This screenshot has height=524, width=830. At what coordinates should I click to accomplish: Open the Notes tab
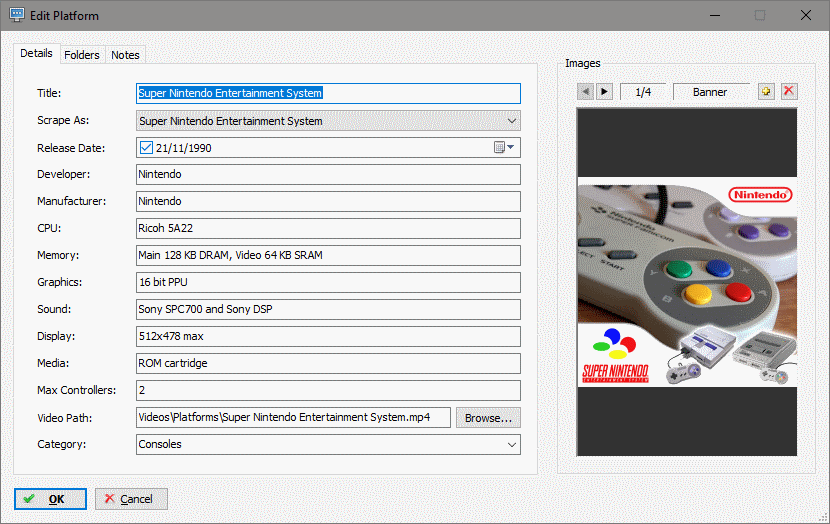pyautogui.click(x=125, y=55)
